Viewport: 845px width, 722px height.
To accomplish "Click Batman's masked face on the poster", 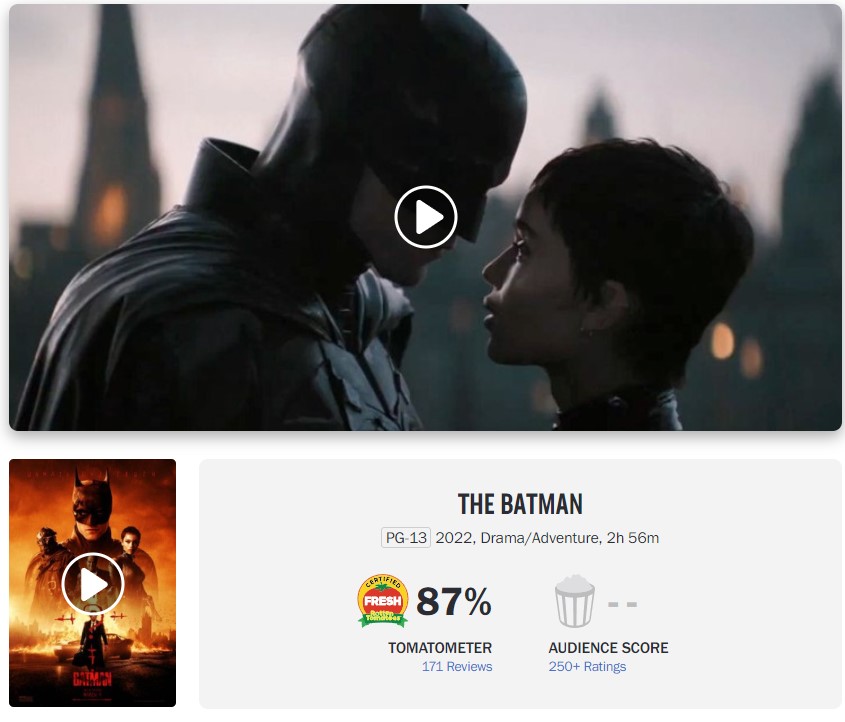I will [x=93, y=511].
